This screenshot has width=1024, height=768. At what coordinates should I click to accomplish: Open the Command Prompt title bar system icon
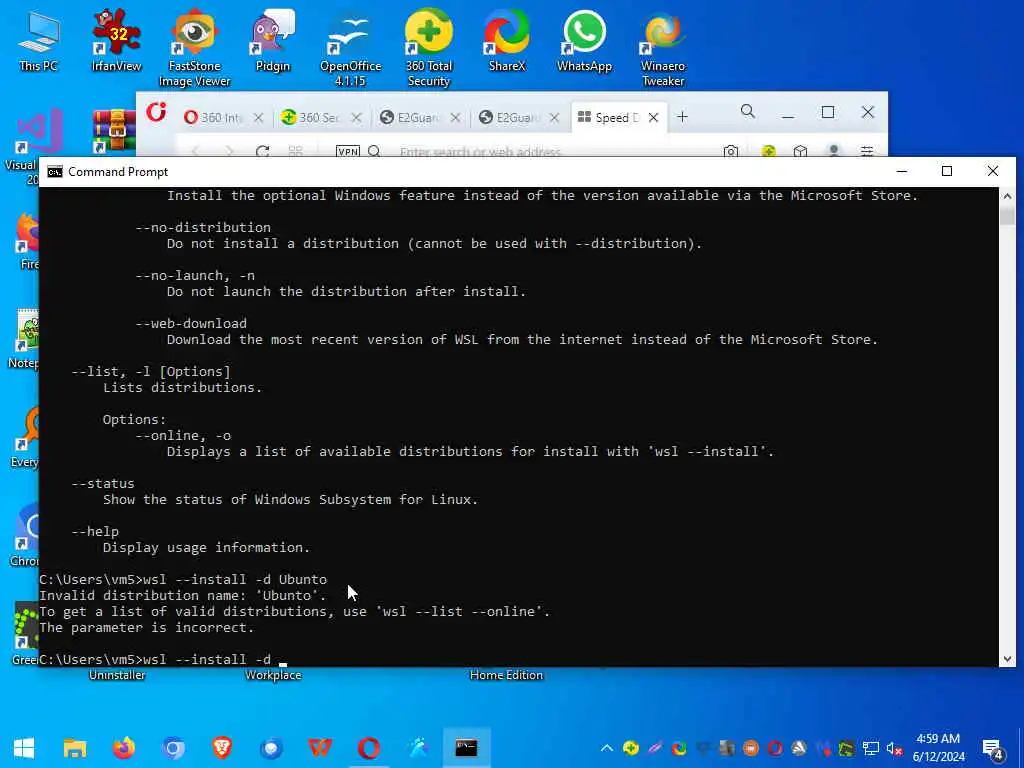point(56,172)
